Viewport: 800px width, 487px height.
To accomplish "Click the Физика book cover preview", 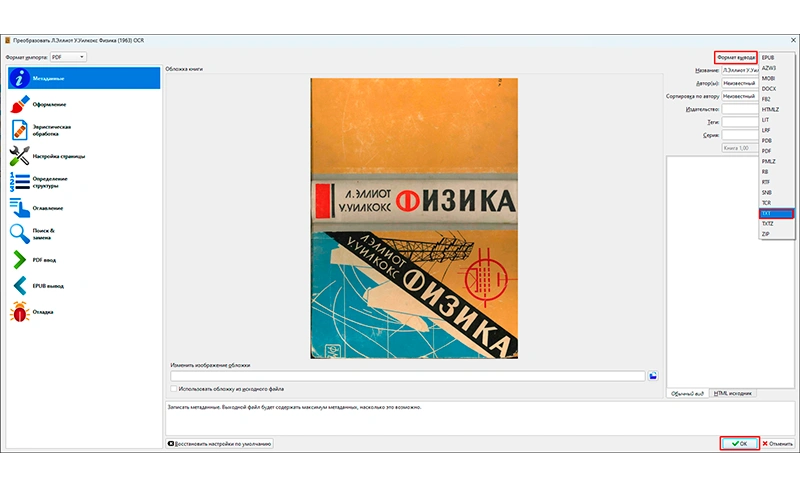I will pos(414,218).
